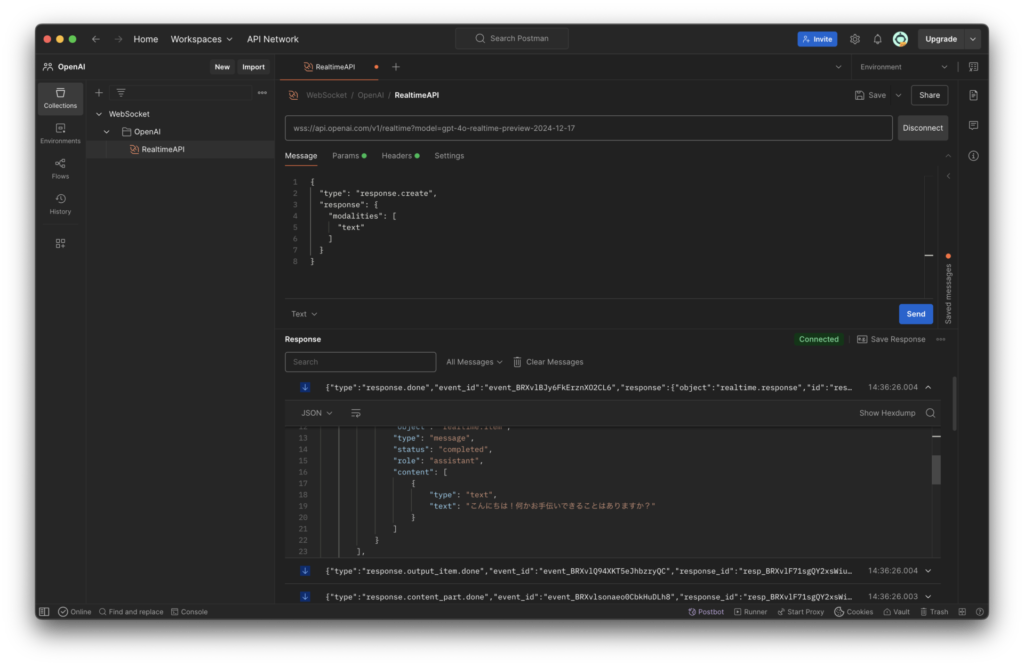Screen dimensions: 1024x666
Task: Open Trash from the status bar
Action: coord(934,612)
